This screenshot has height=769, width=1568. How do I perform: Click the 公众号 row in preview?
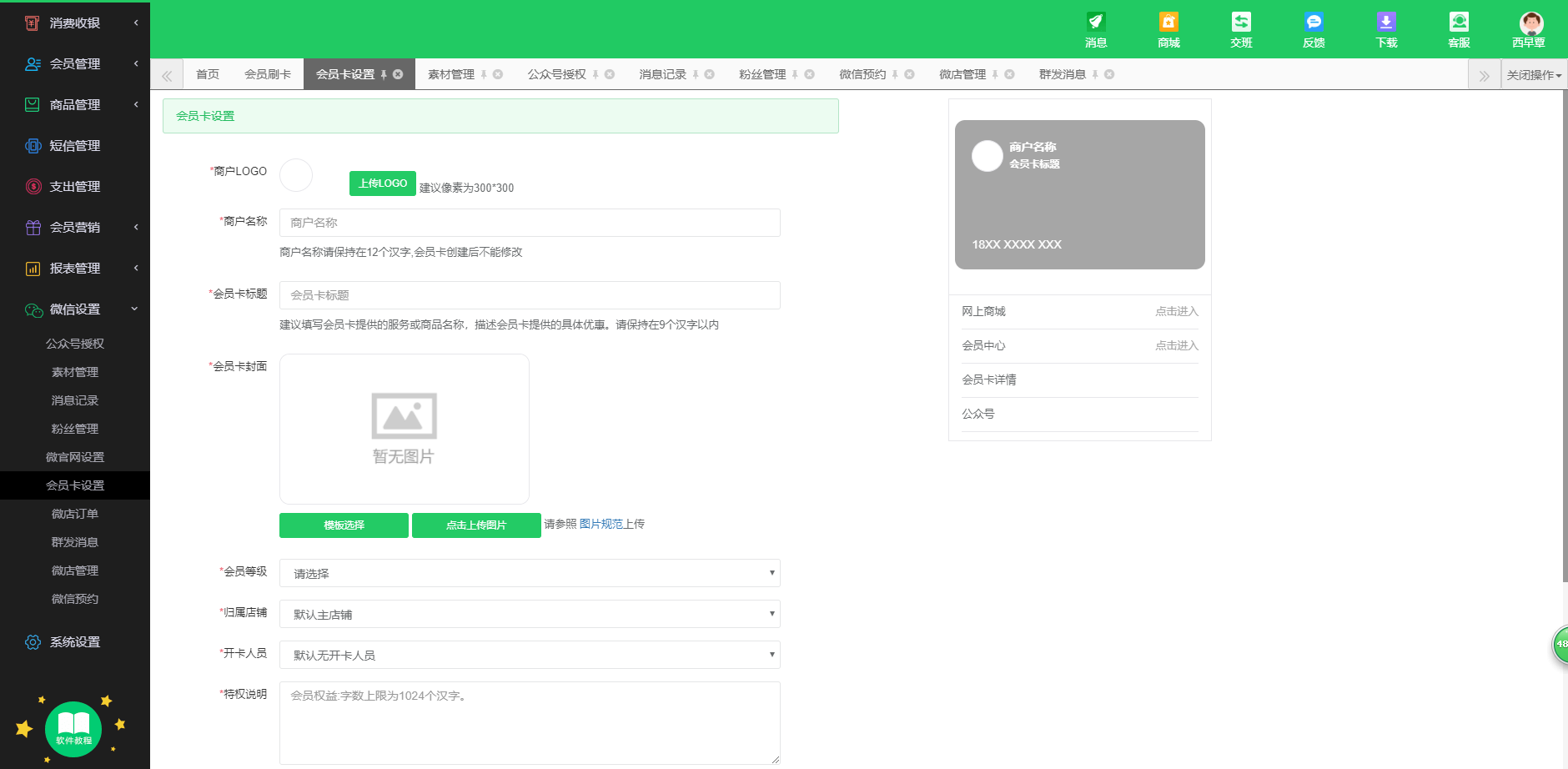click(x=1080, y=414)
